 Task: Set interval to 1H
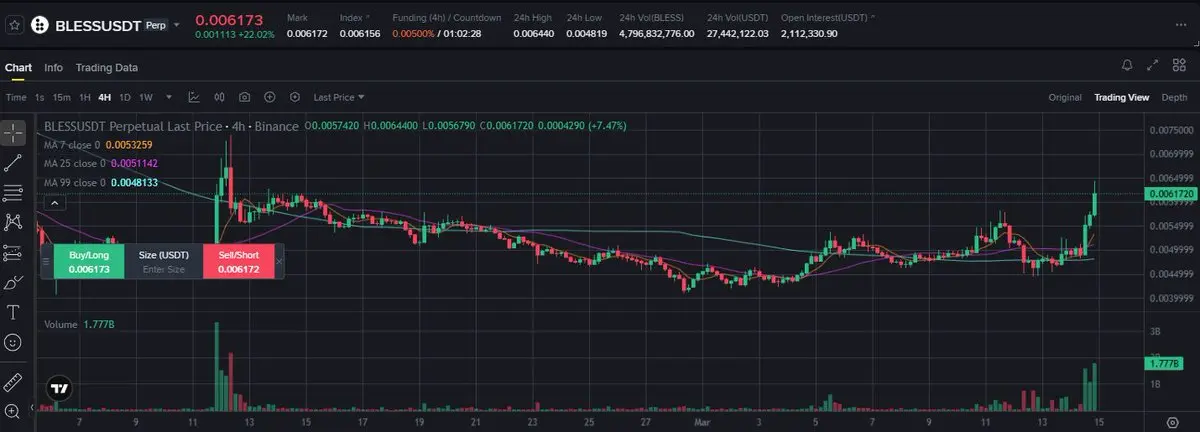85,97
